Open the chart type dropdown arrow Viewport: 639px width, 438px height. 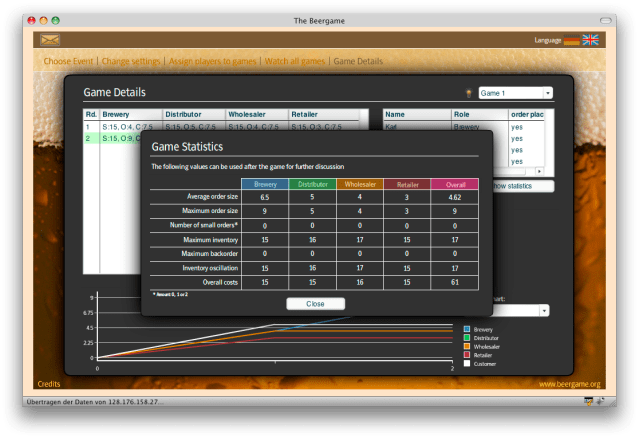click(x=544, y=311)
